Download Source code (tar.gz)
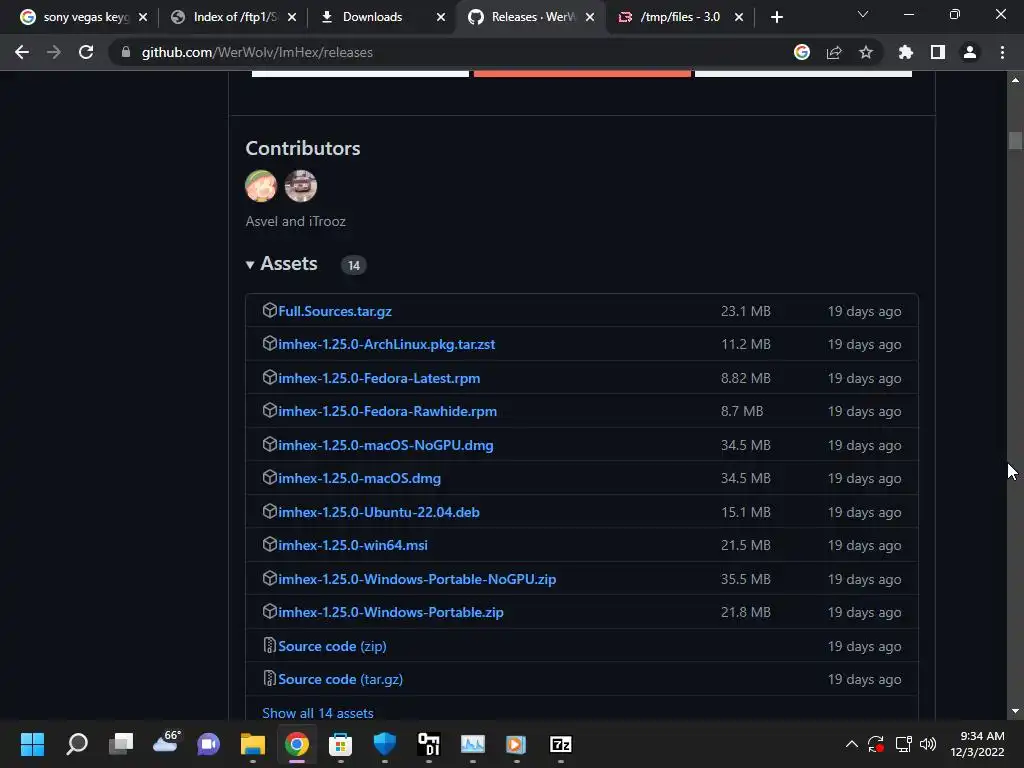Screen dimensions: 1024x768 [x=340, y=679]
